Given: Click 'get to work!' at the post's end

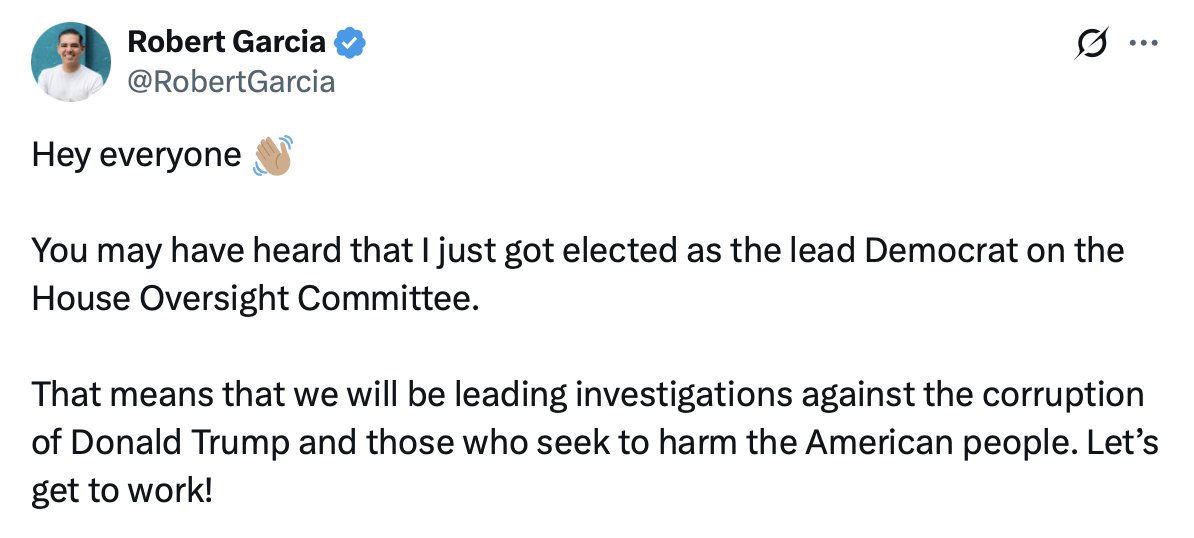Looking at the screenshot, I should coord(122,491).
